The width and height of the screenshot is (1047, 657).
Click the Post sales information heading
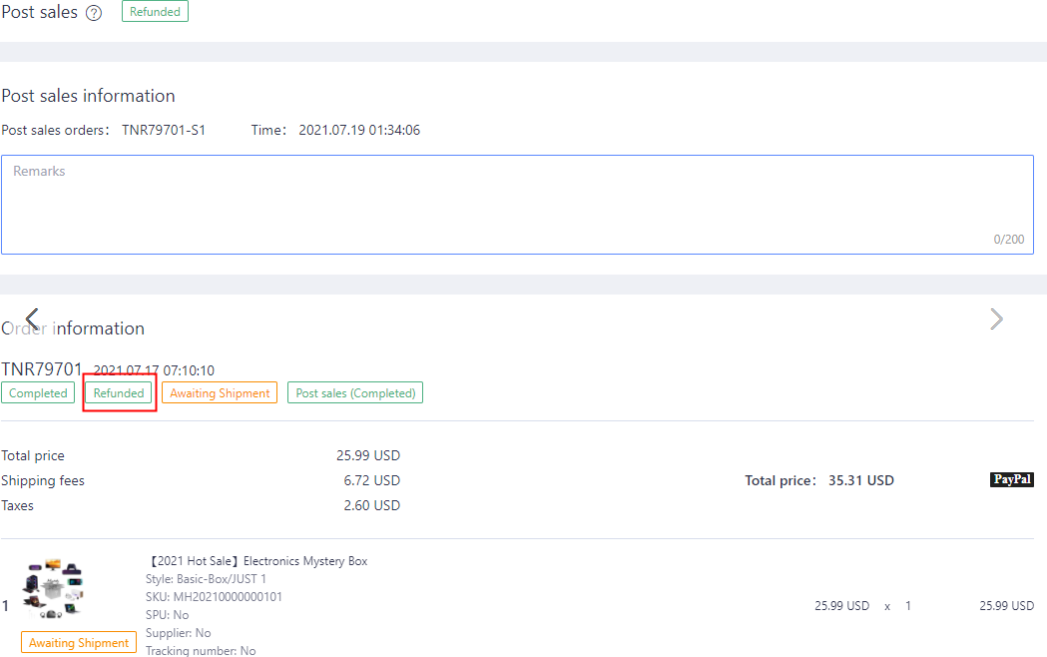(x=88, y=96)
